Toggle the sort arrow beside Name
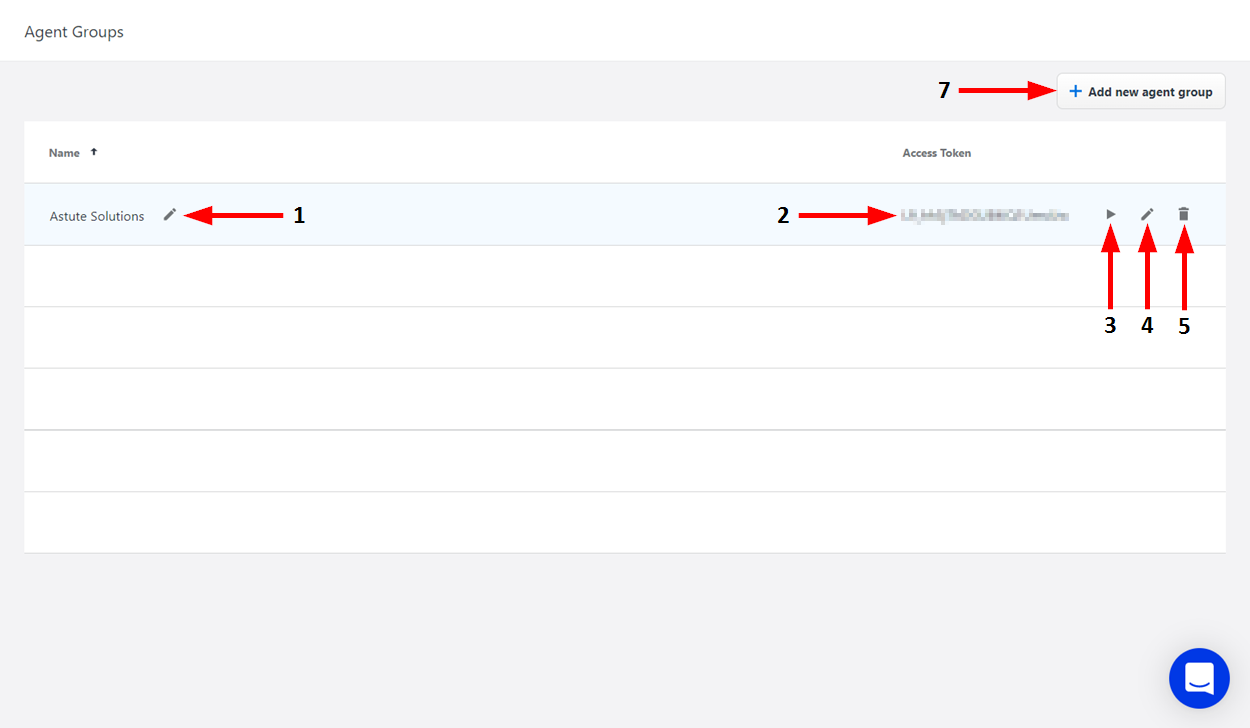The height and width of the screenshot is (728, 1250). (x=94, y=152)
